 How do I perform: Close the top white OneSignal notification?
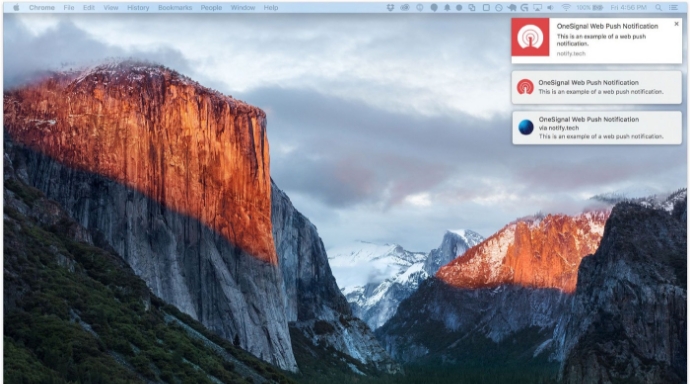[x=676, y=24]
